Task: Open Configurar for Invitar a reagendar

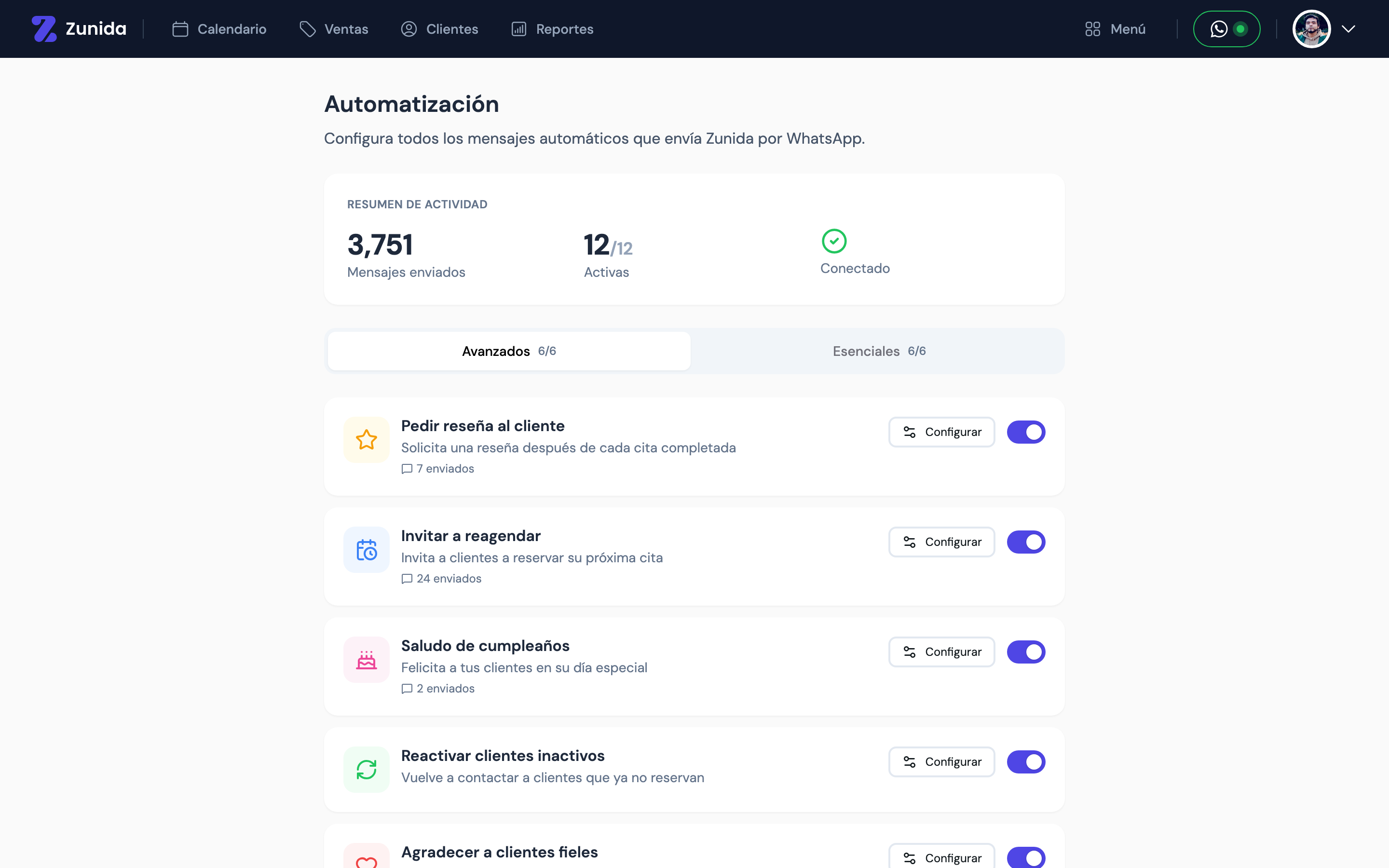Action: (x=941, y=542)
